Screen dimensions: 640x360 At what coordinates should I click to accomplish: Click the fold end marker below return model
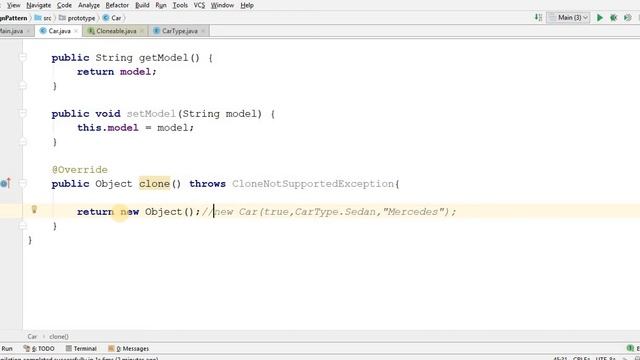tap(23, 86)
